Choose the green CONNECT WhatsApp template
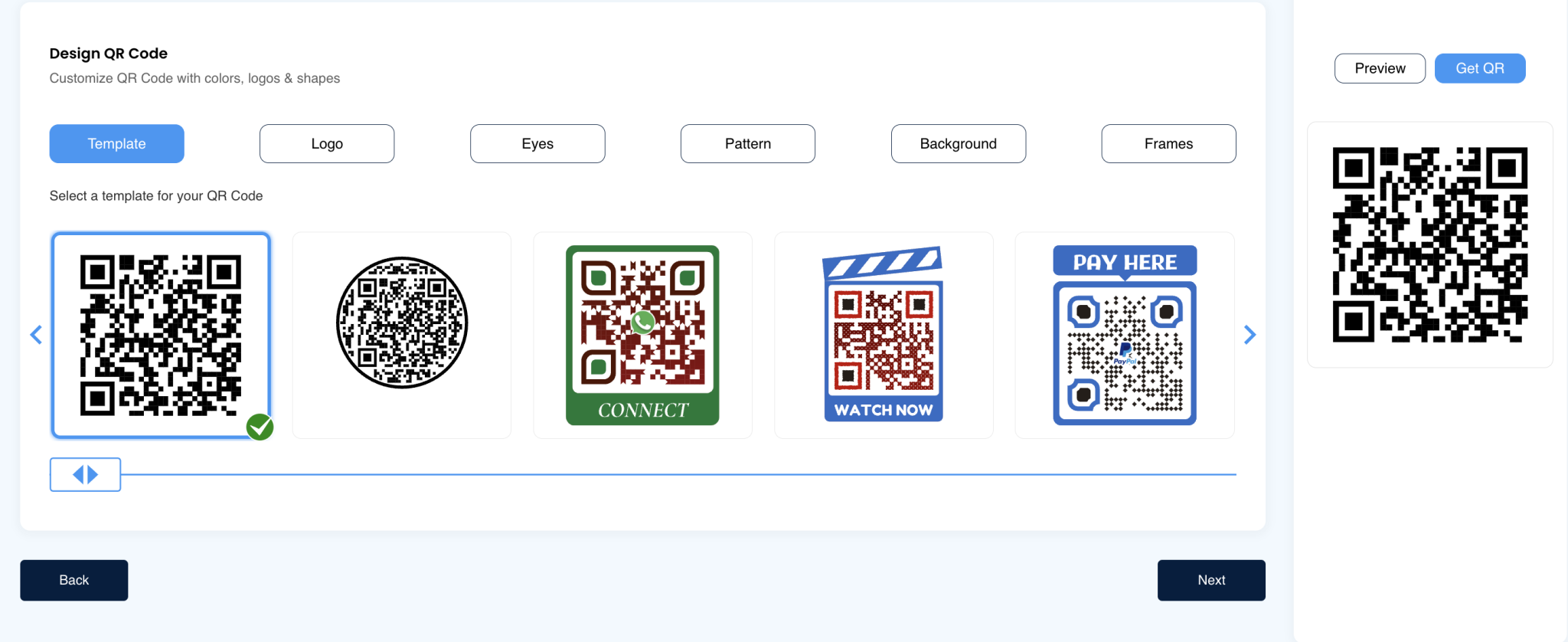Screen dimensions: 1568x642 coord(642,336)
